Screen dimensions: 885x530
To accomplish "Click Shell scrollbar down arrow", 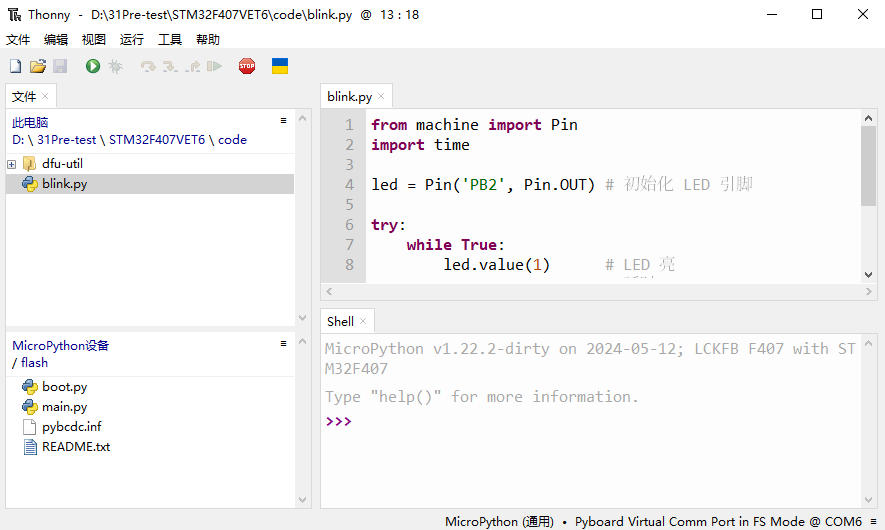I will coord(868,500).
